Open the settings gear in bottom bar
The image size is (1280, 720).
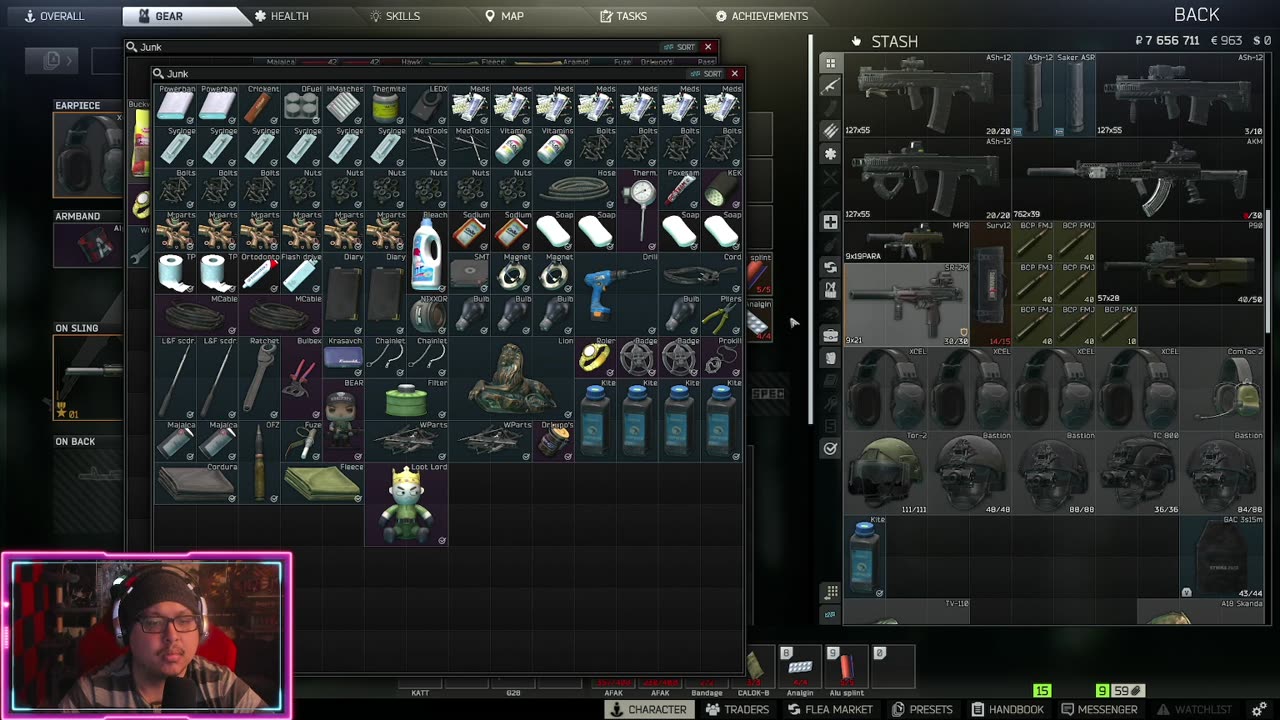pyautogui.click(x=1259, y=709)
